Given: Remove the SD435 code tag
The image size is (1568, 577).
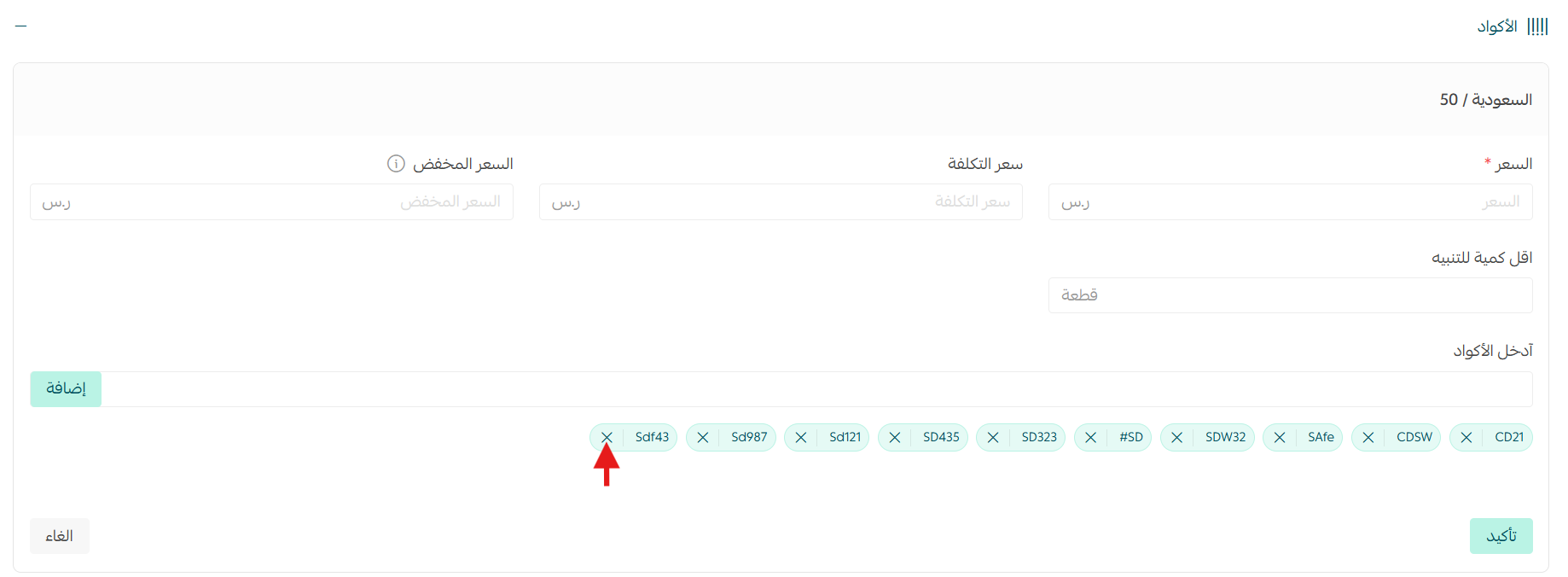Looking at the screenshot, I should point(895,437).
